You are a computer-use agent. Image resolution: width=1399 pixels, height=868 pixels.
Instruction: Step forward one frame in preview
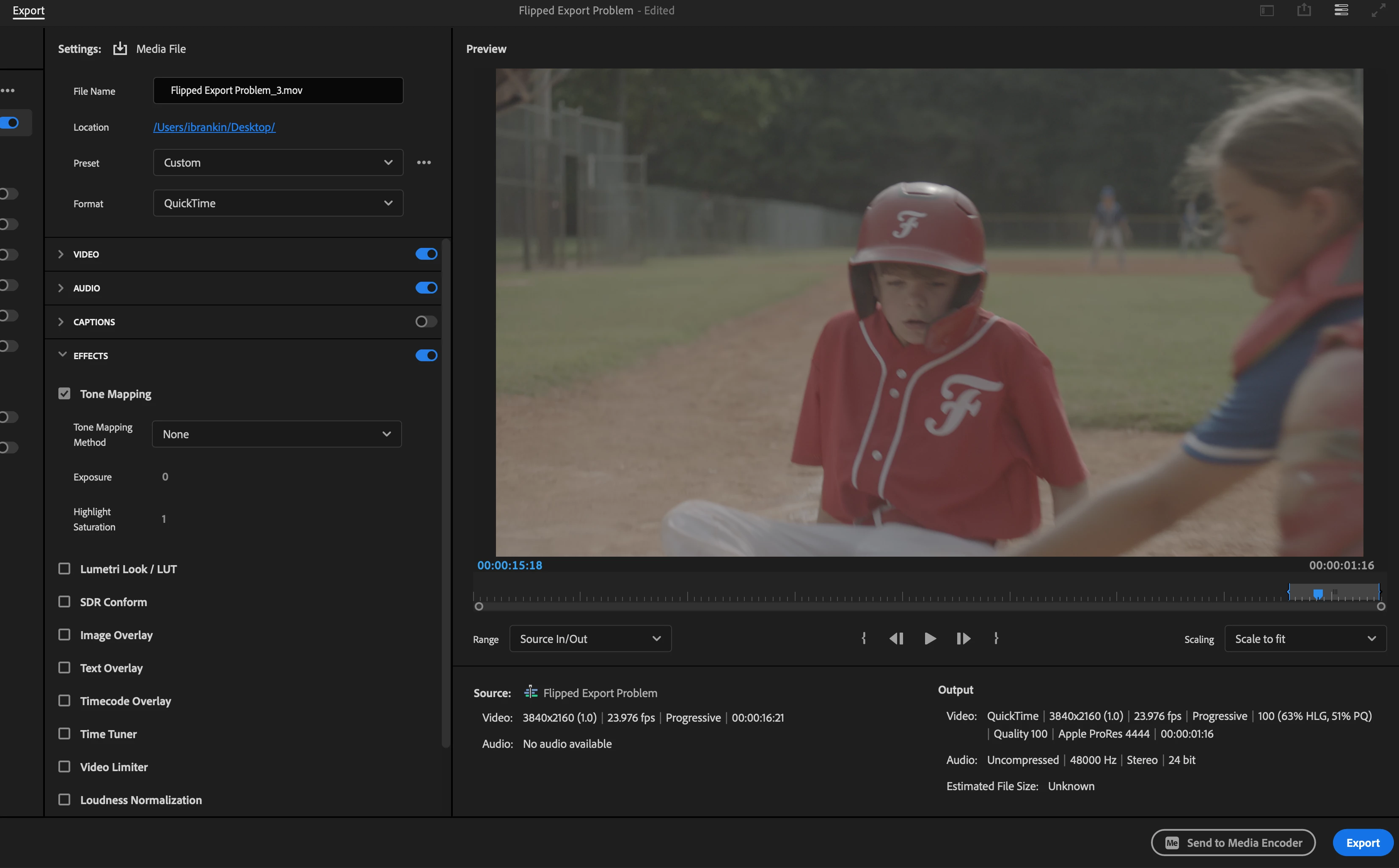click(x=963, y=638)
